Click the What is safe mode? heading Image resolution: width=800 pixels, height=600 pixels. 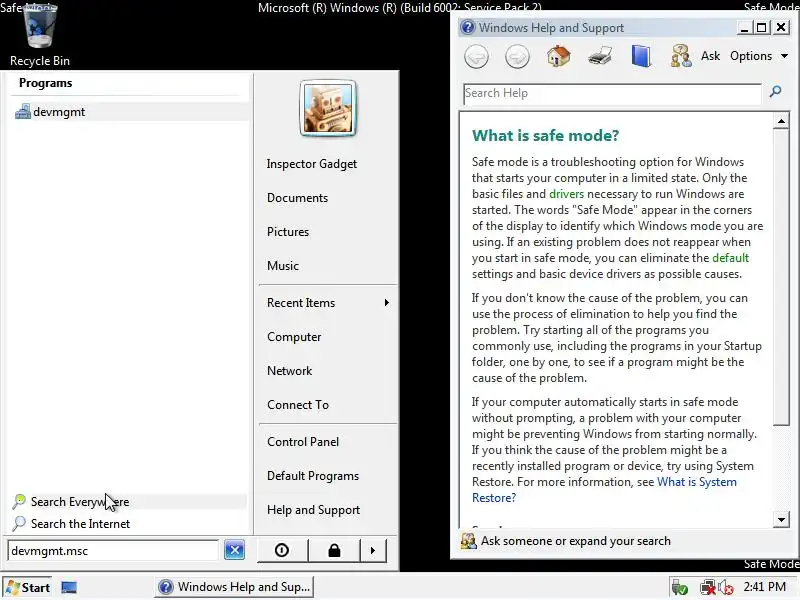(545, 136)
